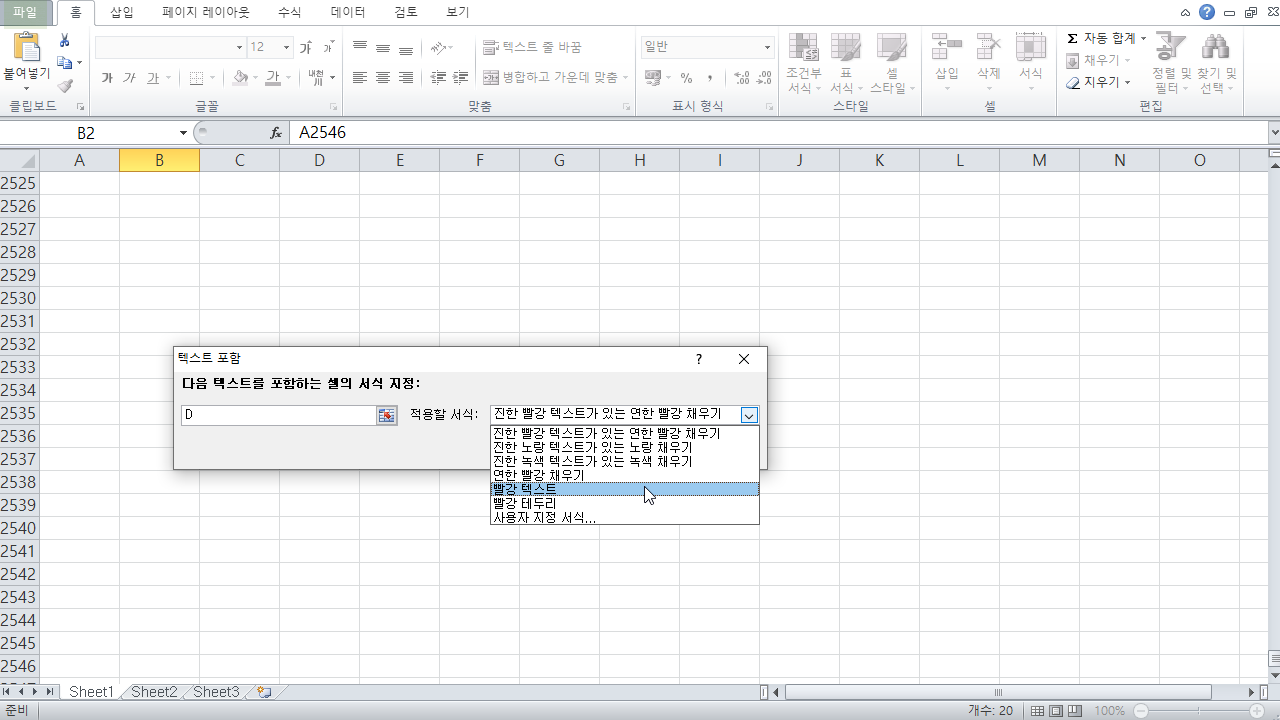Viewport: 1280px width, 720px height.
Task: Open the font name dropdown
Action: (239, 47)
